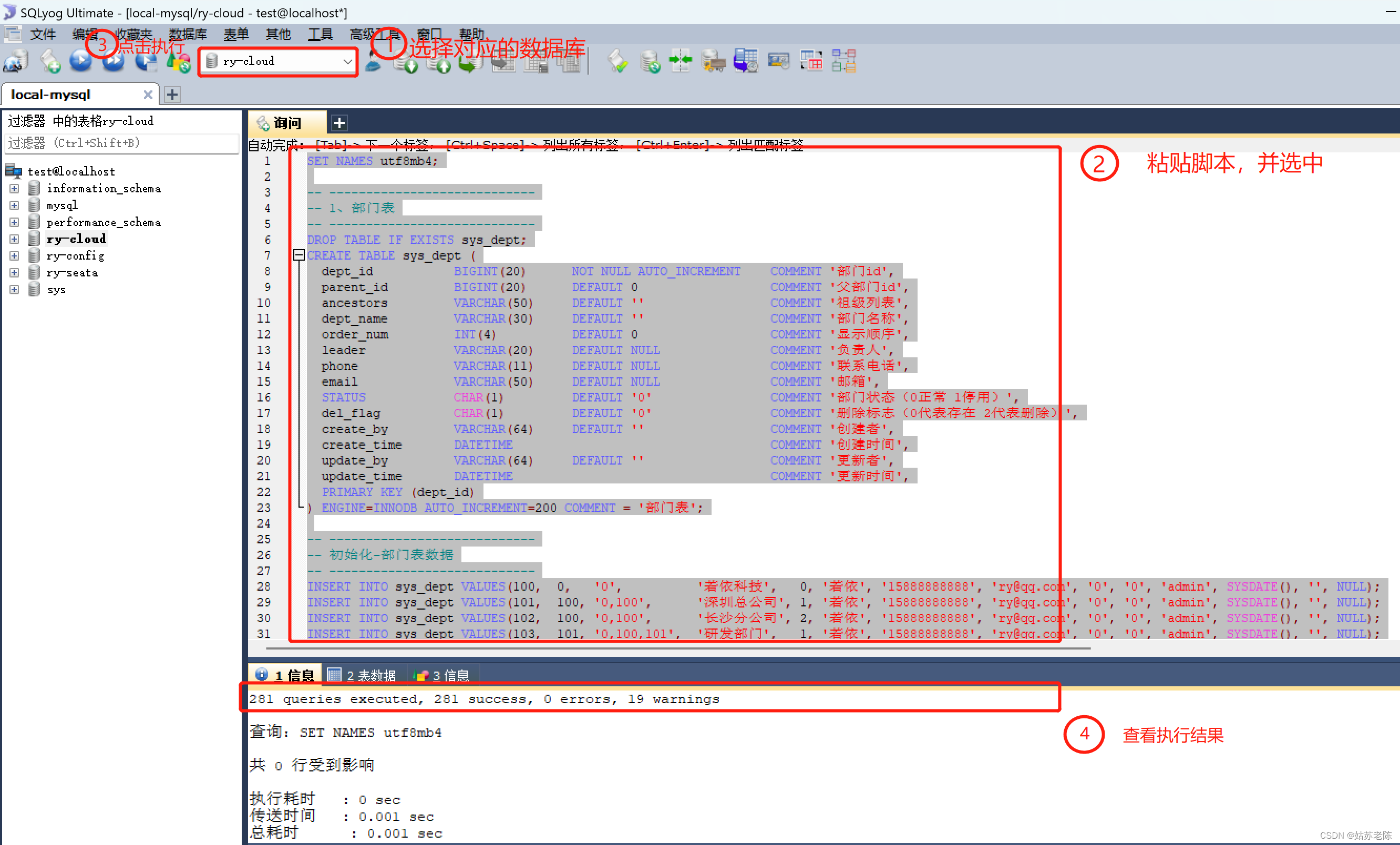Select the test@localhost server node
This screenshot has height=845, width=1400.
coord(71,172)
